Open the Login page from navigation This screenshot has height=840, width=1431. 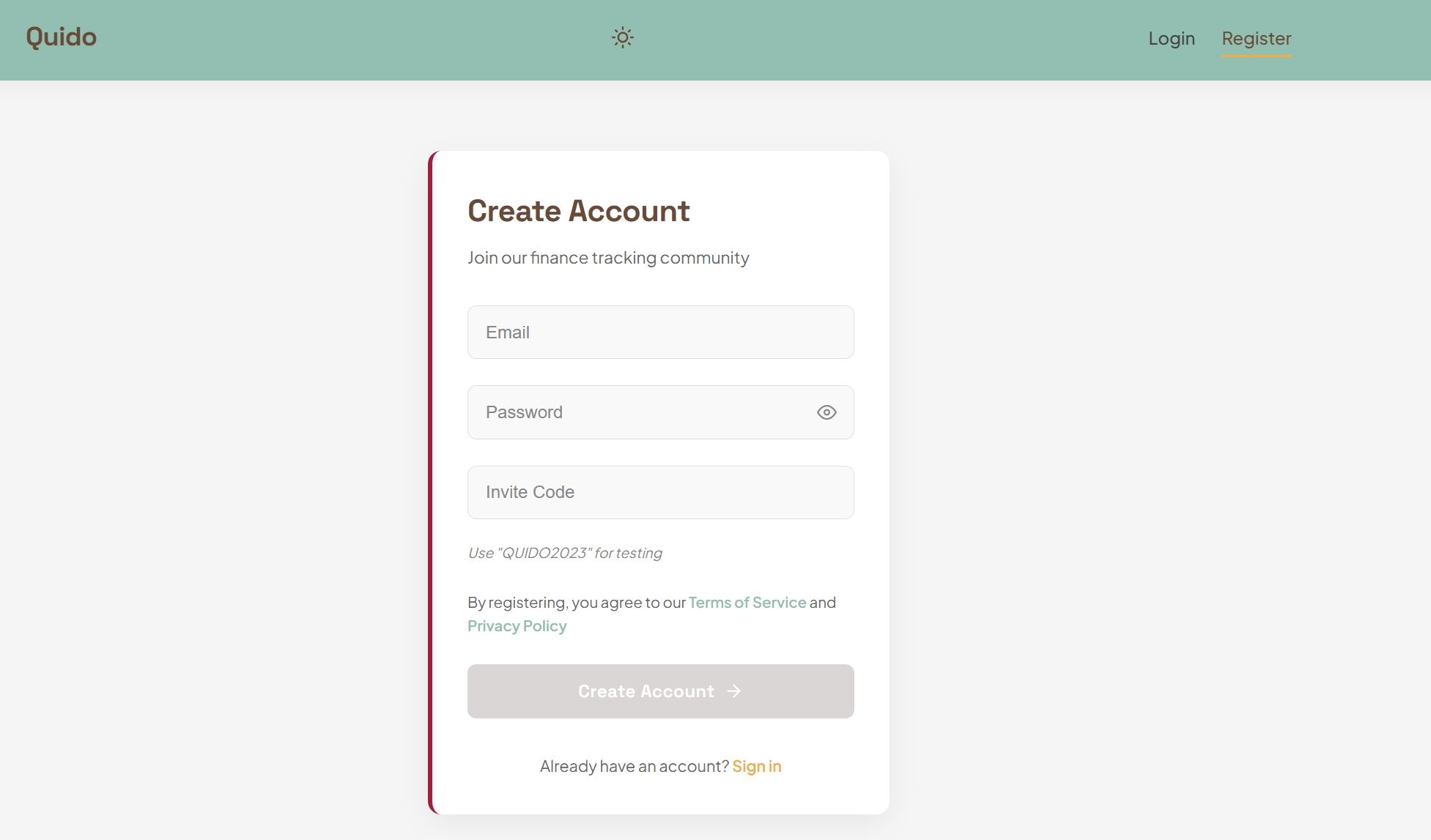(x=1171, y=38)
